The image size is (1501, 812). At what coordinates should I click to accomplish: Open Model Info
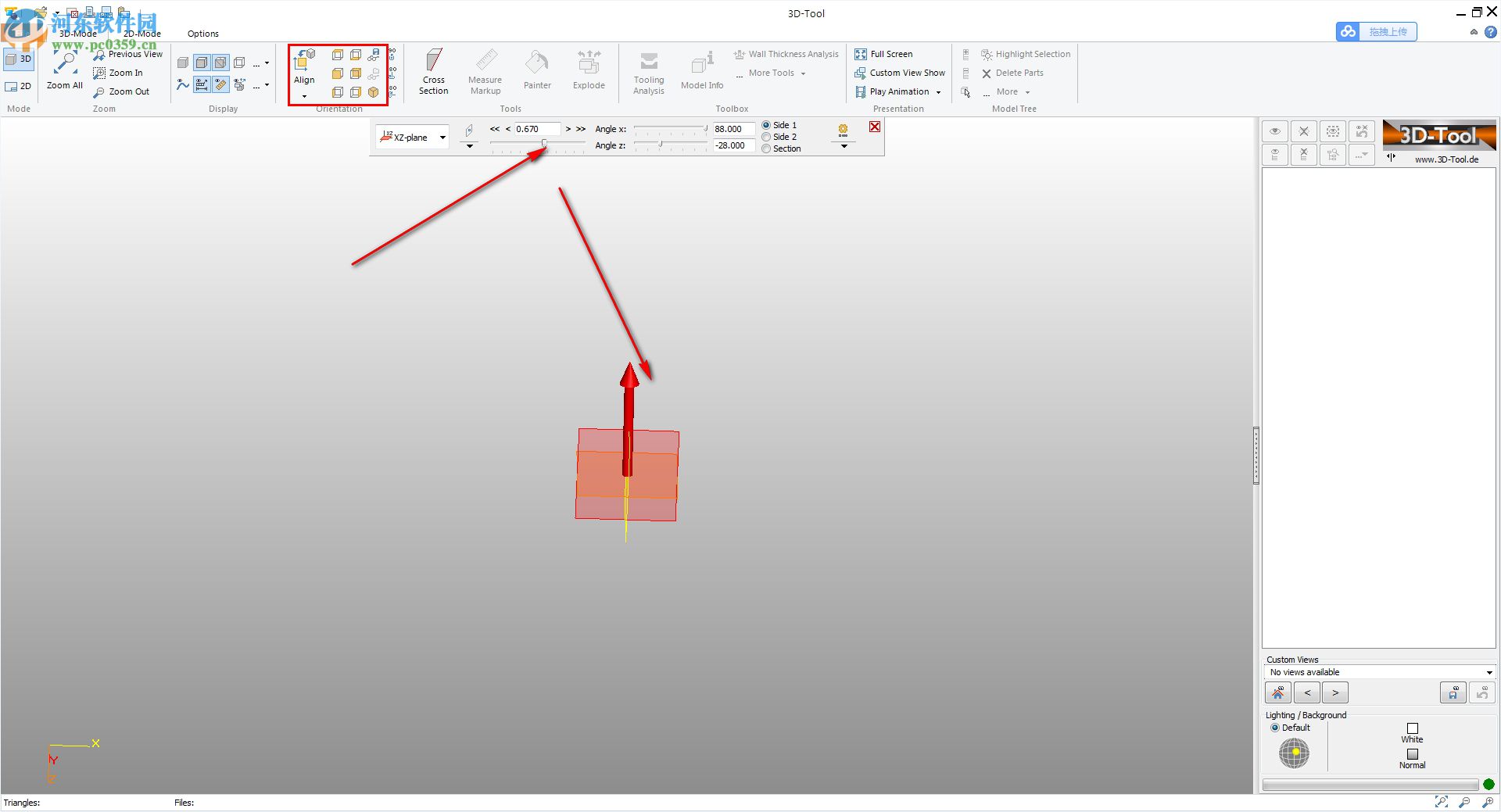coord(701,72)
